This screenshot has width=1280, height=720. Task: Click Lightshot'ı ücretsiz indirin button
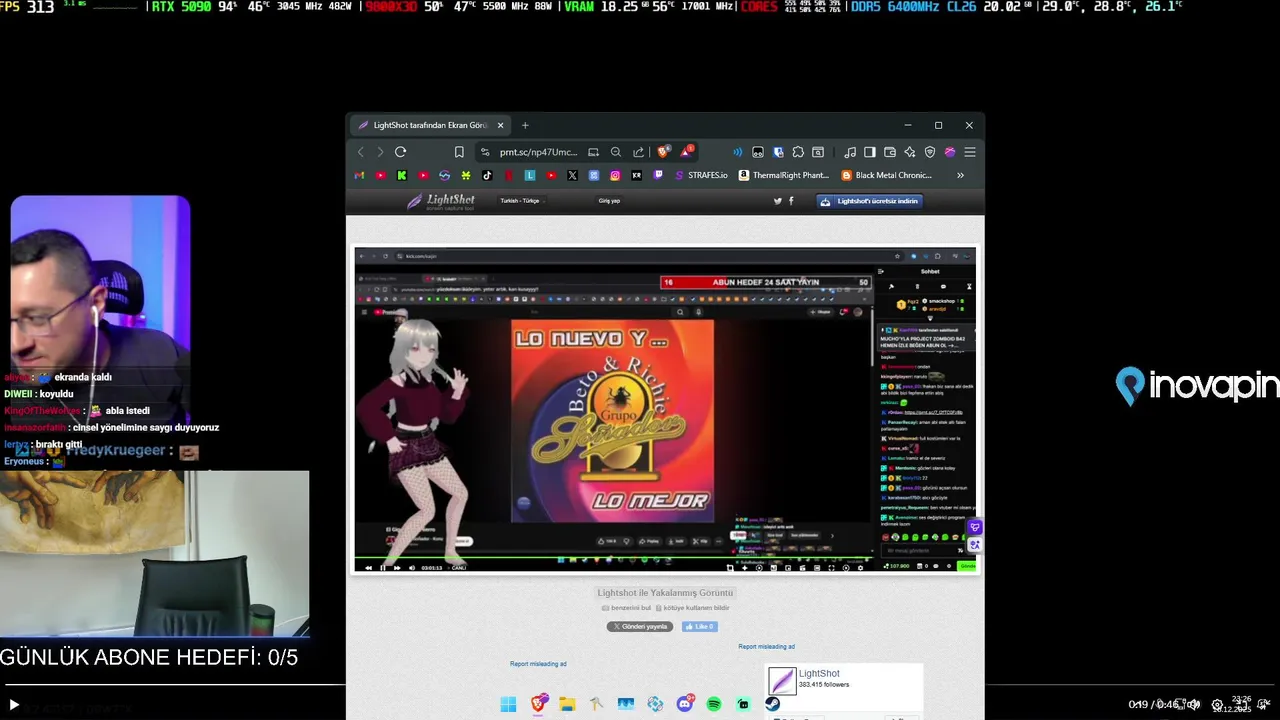pos(869,201)
